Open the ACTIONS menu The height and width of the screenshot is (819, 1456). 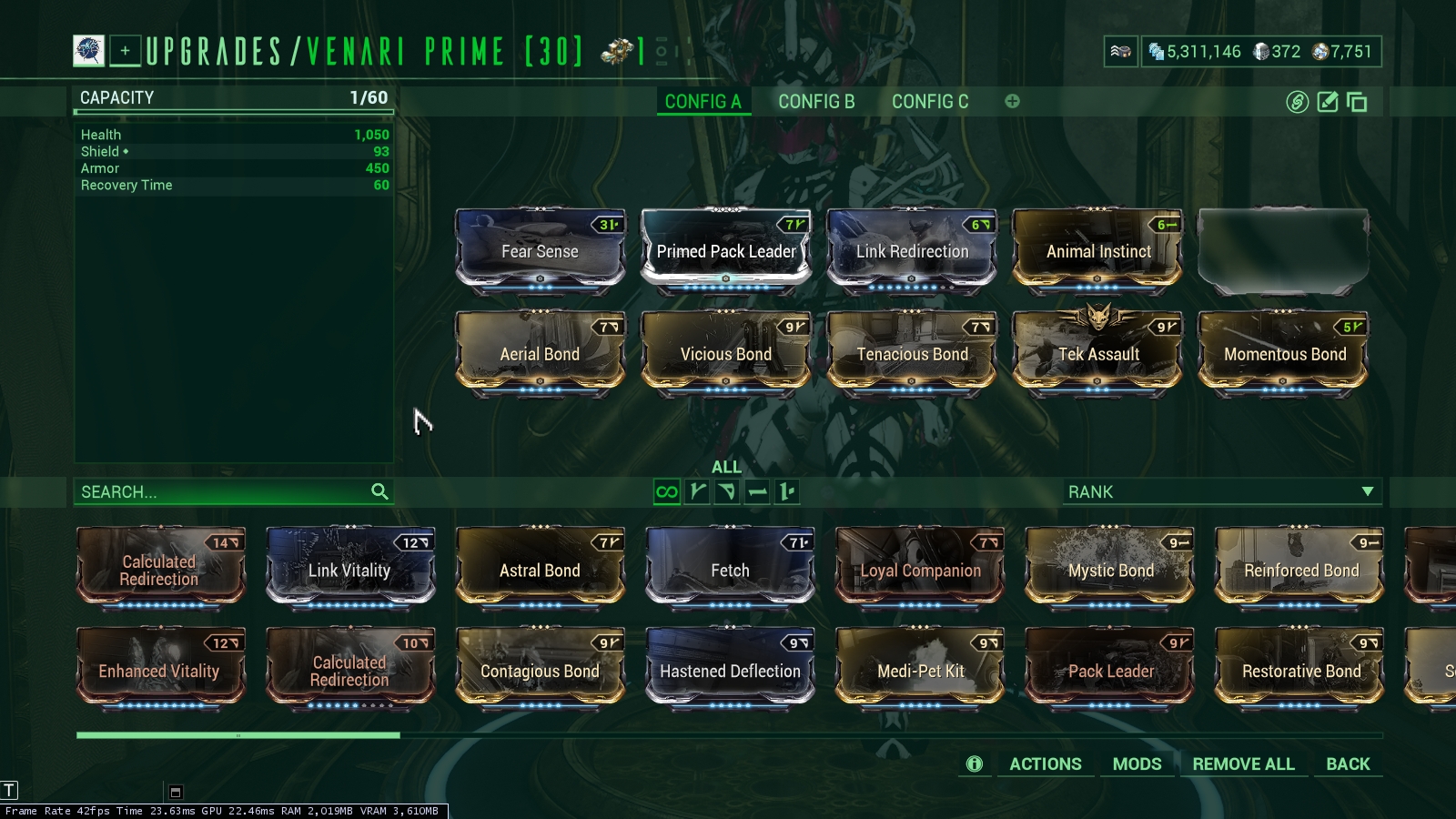pyautogui.click(x=1046, y=764)
